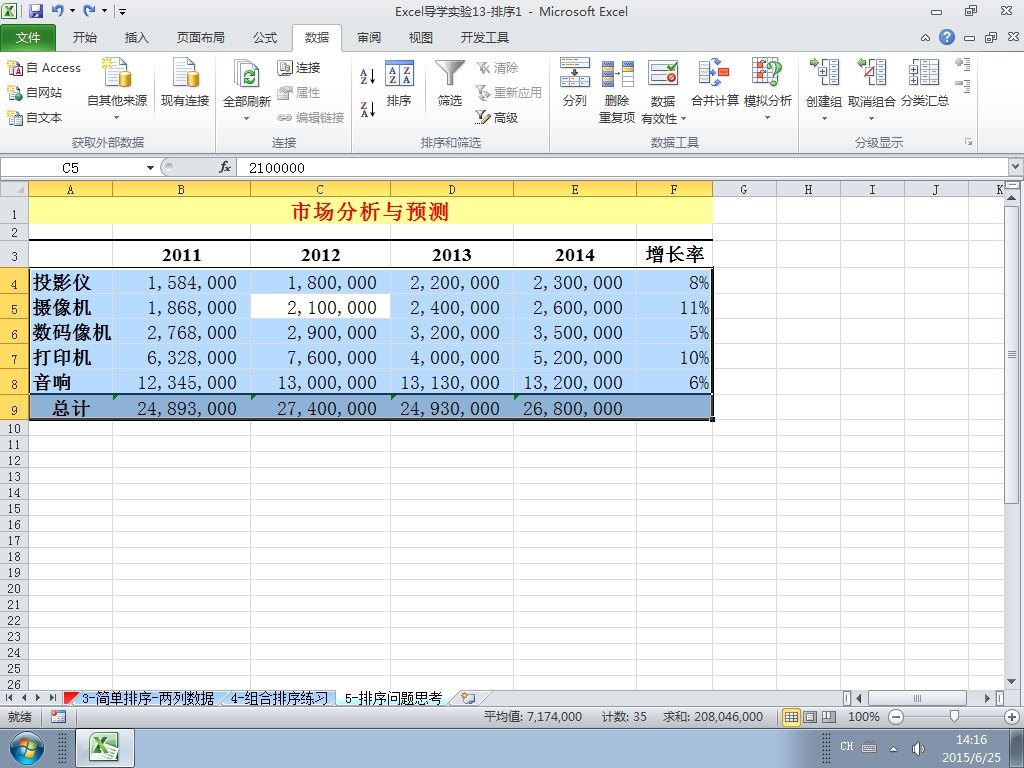
Task: Split text to columns (分列)
Action: [x=575, y=83]
